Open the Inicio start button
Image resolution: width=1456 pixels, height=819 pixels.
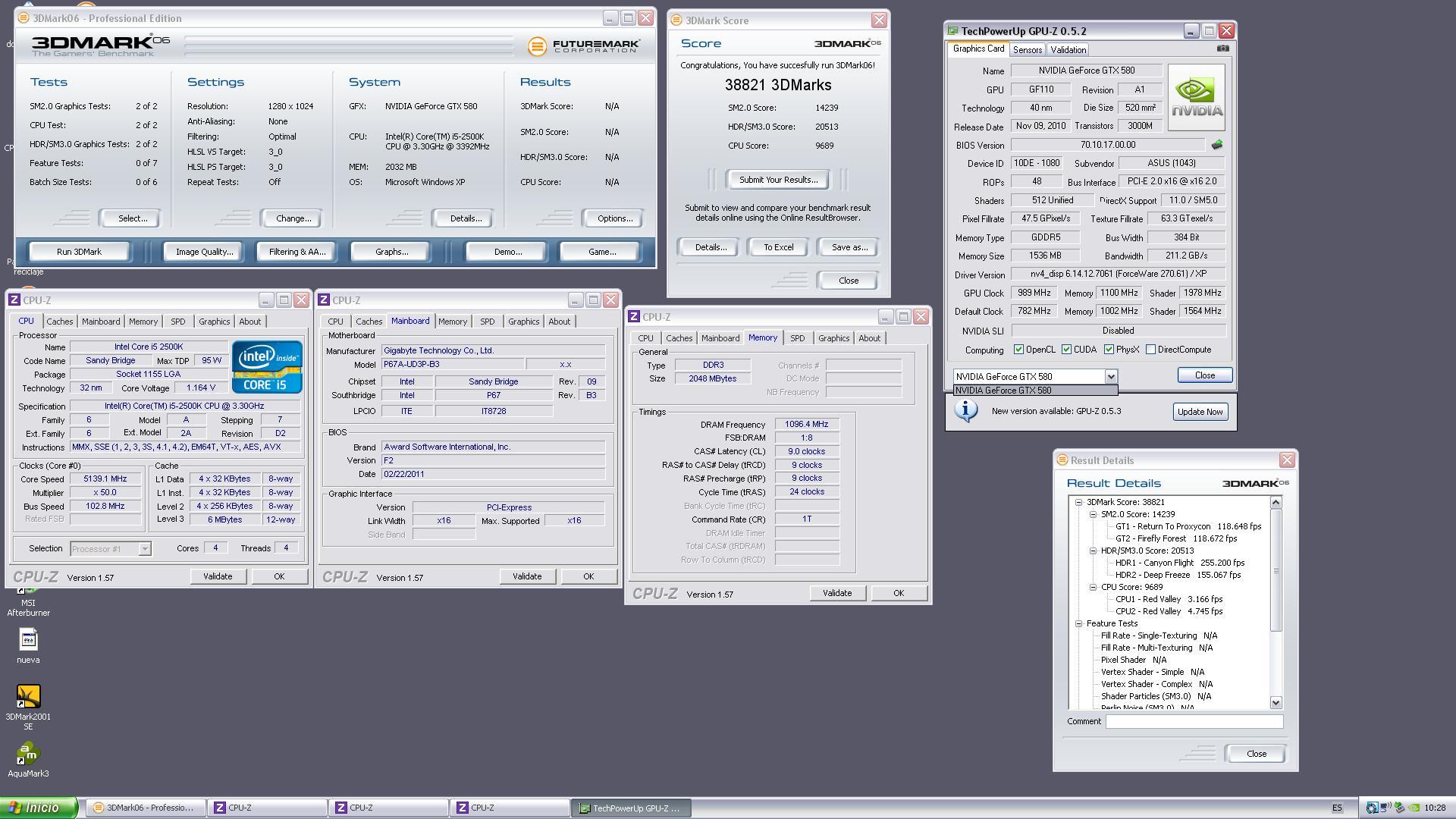(38, 808)
